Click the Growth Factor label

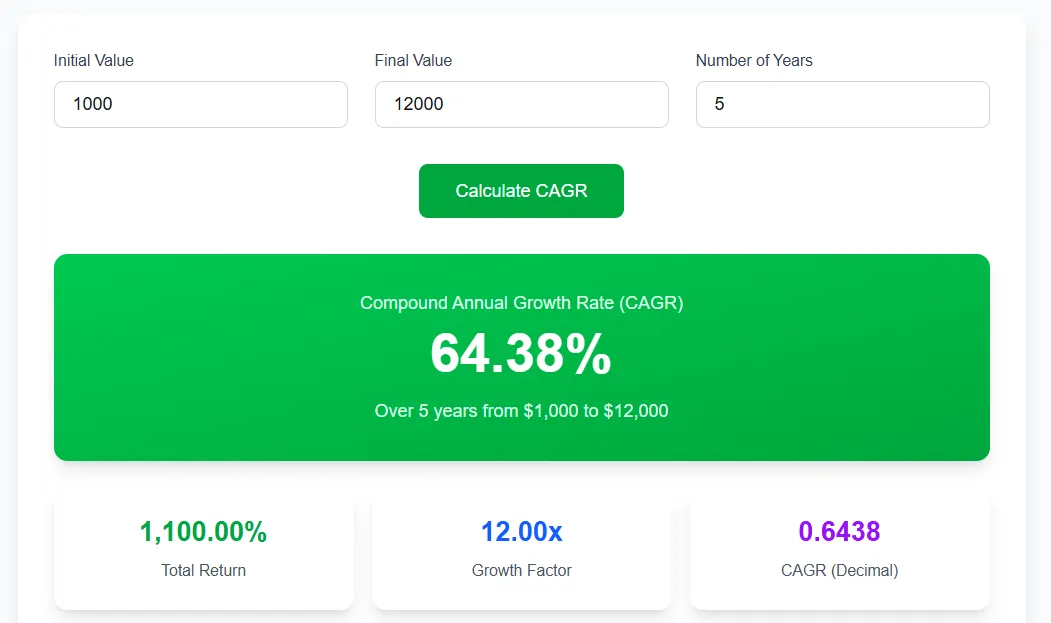[x=521, y=570]
